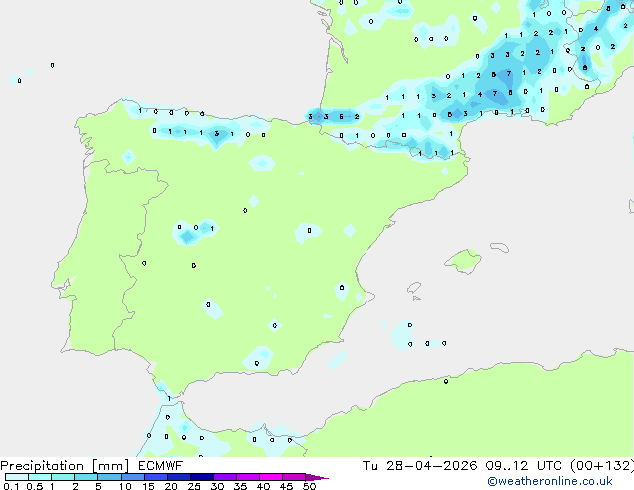Click the '35' legend scale label
Viewport: 634px width, 490px height.
click(x=240, y=486)
